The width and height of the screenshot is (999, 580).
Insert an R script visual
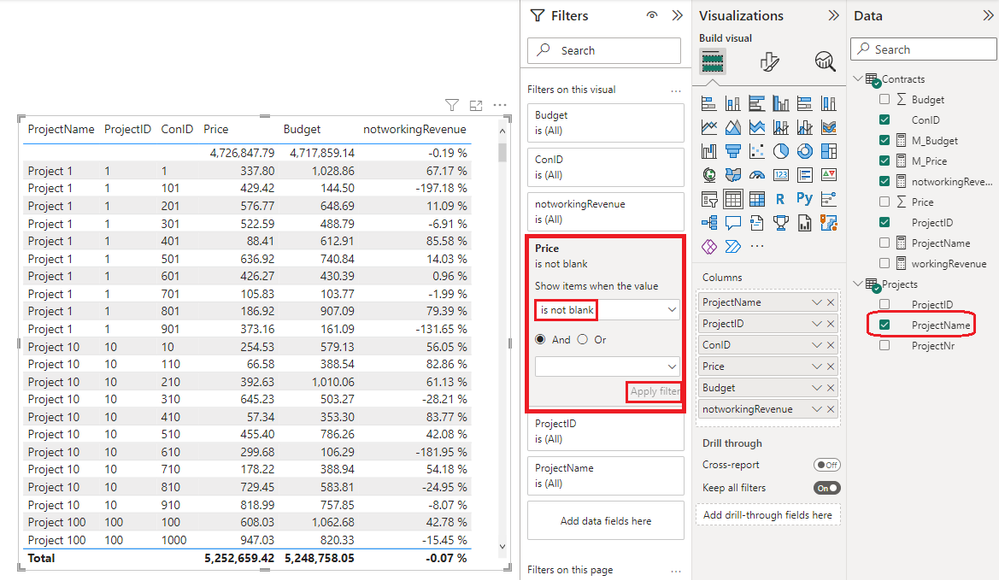coord(780,199)
